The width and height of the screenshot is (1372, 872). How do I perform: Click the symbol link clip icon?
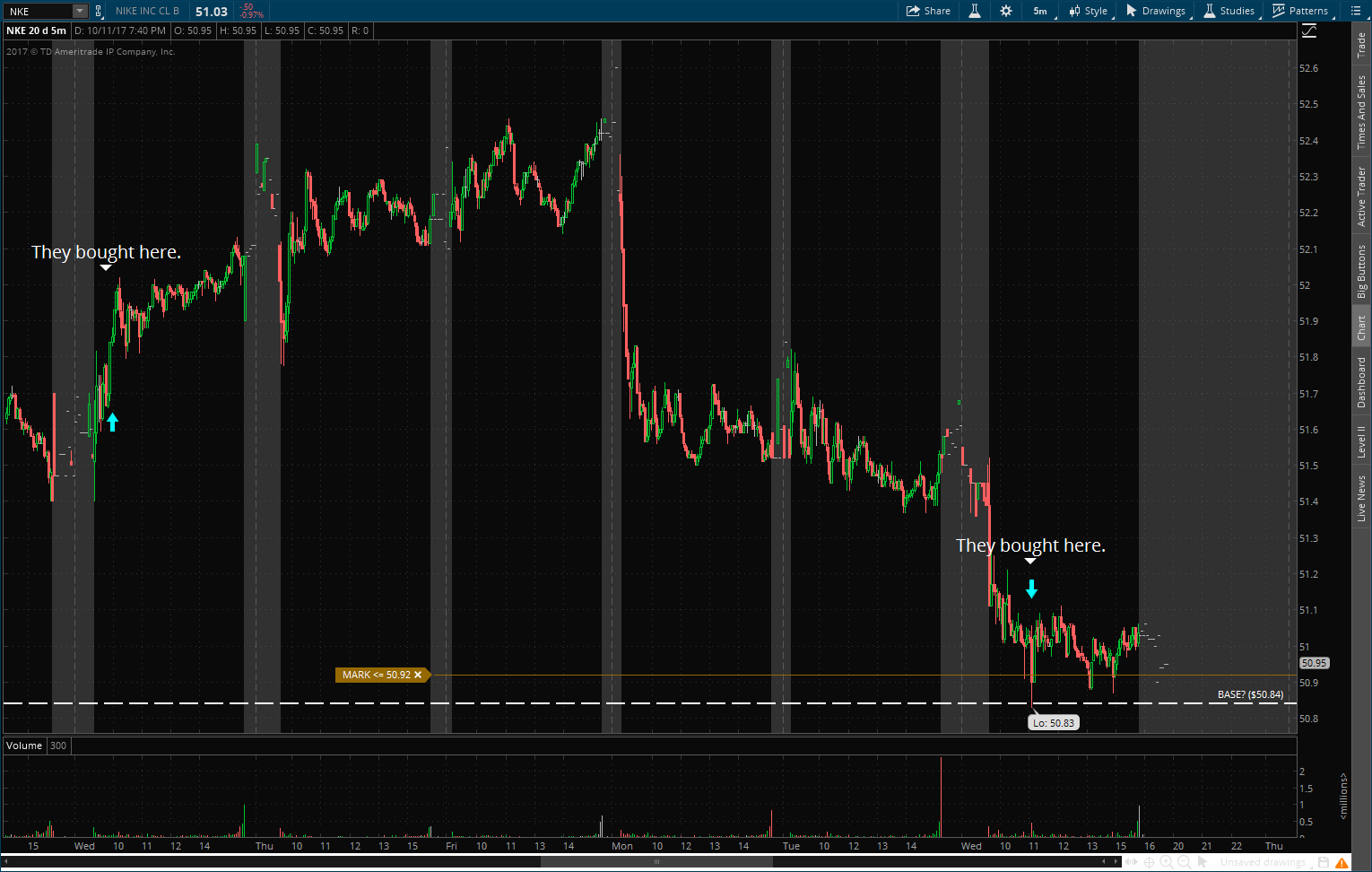pos(99,11)
